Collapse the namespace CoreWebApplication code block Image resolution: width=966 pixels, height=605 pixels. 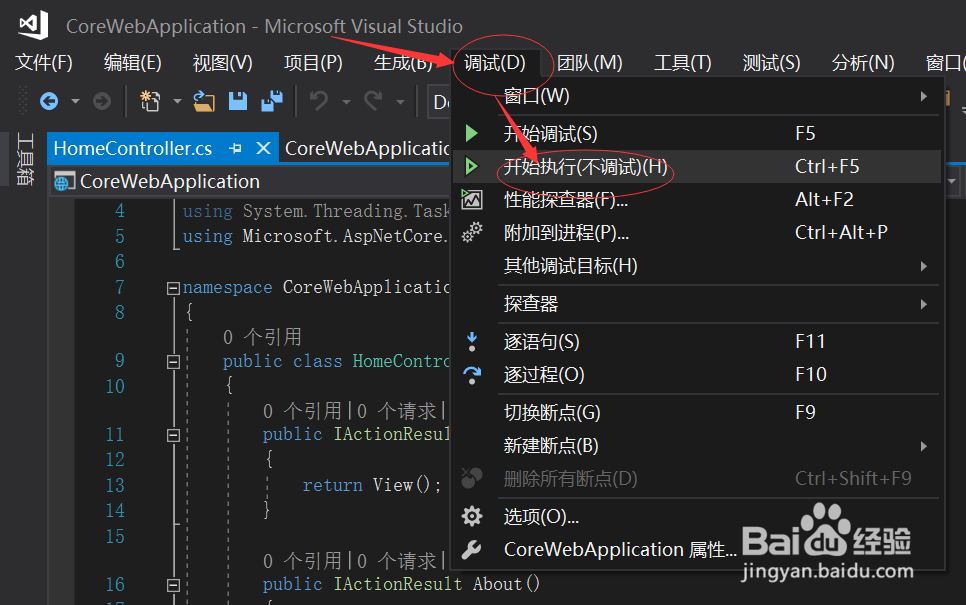click(173, 288)
